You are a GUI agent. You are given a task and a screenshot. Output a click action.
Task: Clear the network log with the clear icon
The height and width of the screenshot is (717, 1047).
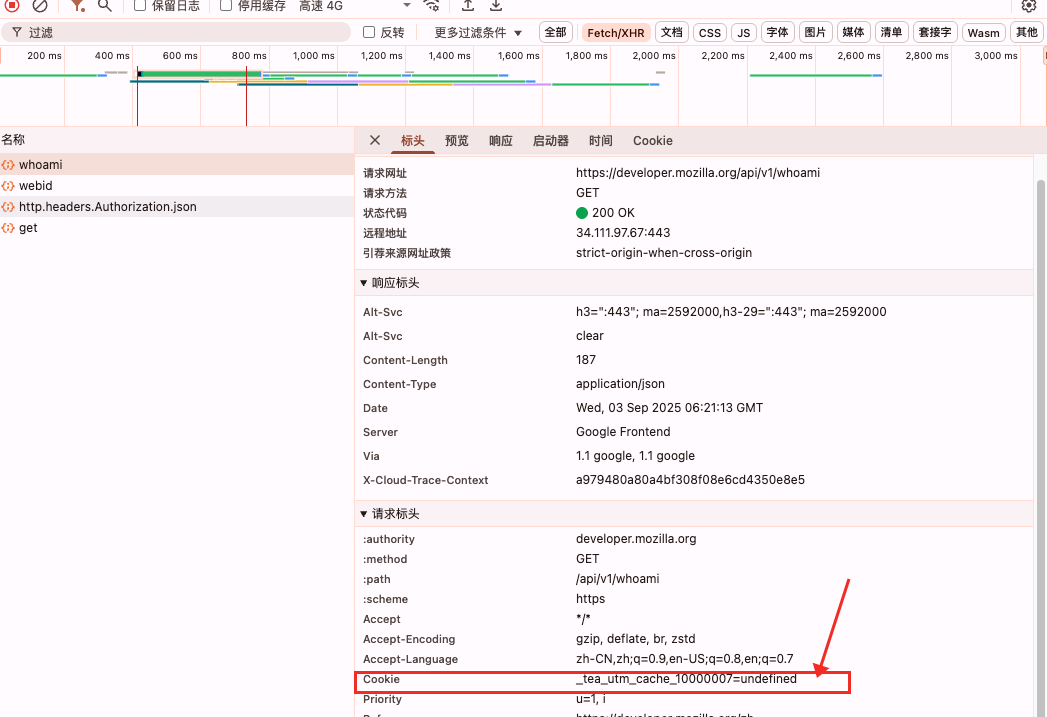[40, 5]
